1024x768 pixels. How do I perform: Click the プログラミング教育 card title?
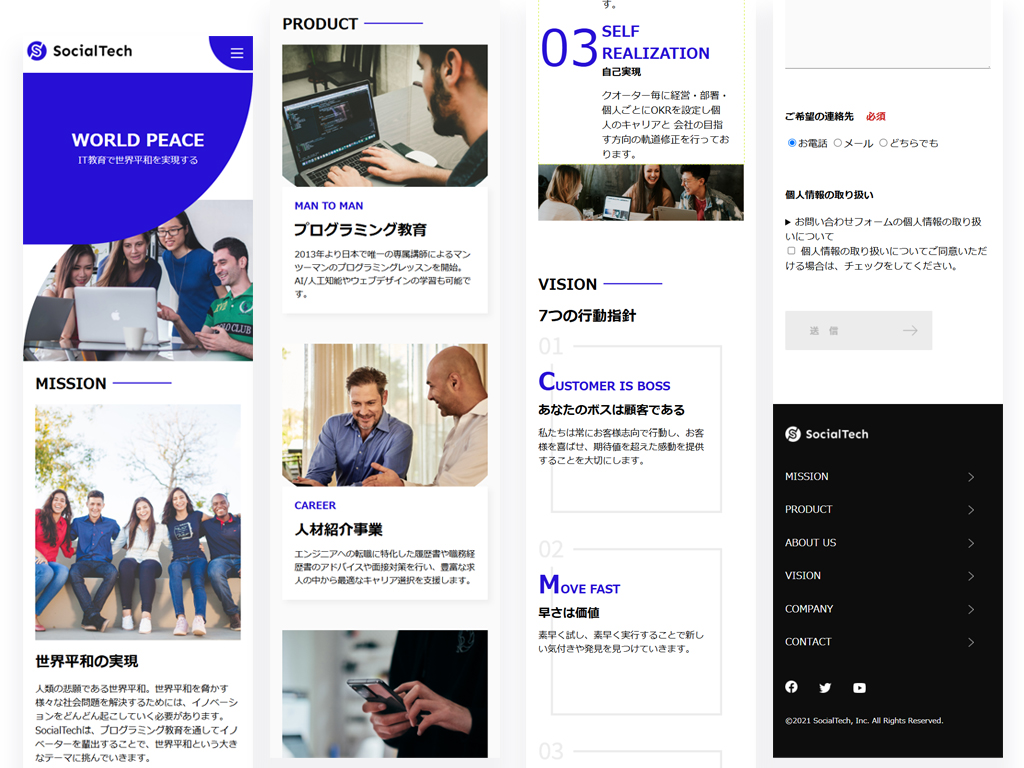click(360, 230)
